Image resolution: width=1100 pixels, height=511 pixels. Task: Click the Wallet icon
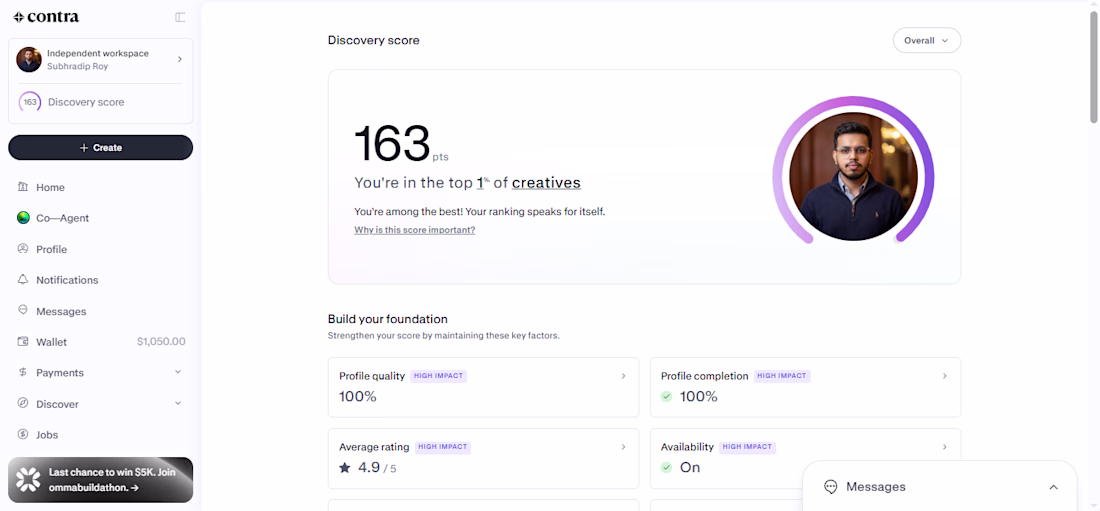(23, 342)
